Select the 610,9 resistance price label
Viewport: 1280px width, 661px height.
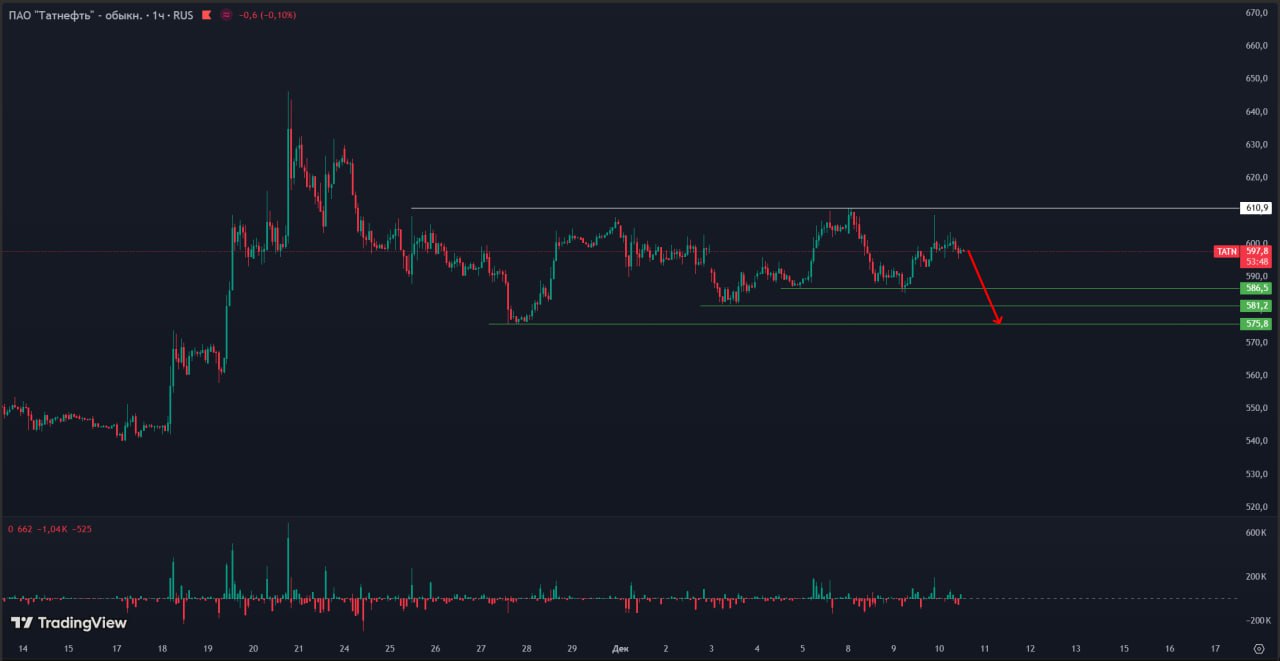pos(1255,208)
